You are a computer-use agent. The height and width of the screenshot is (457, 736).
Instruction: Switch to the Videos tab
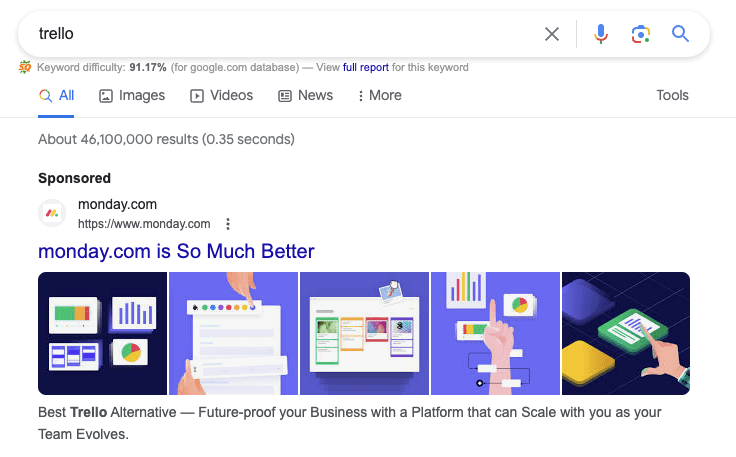tap(221, 96)
